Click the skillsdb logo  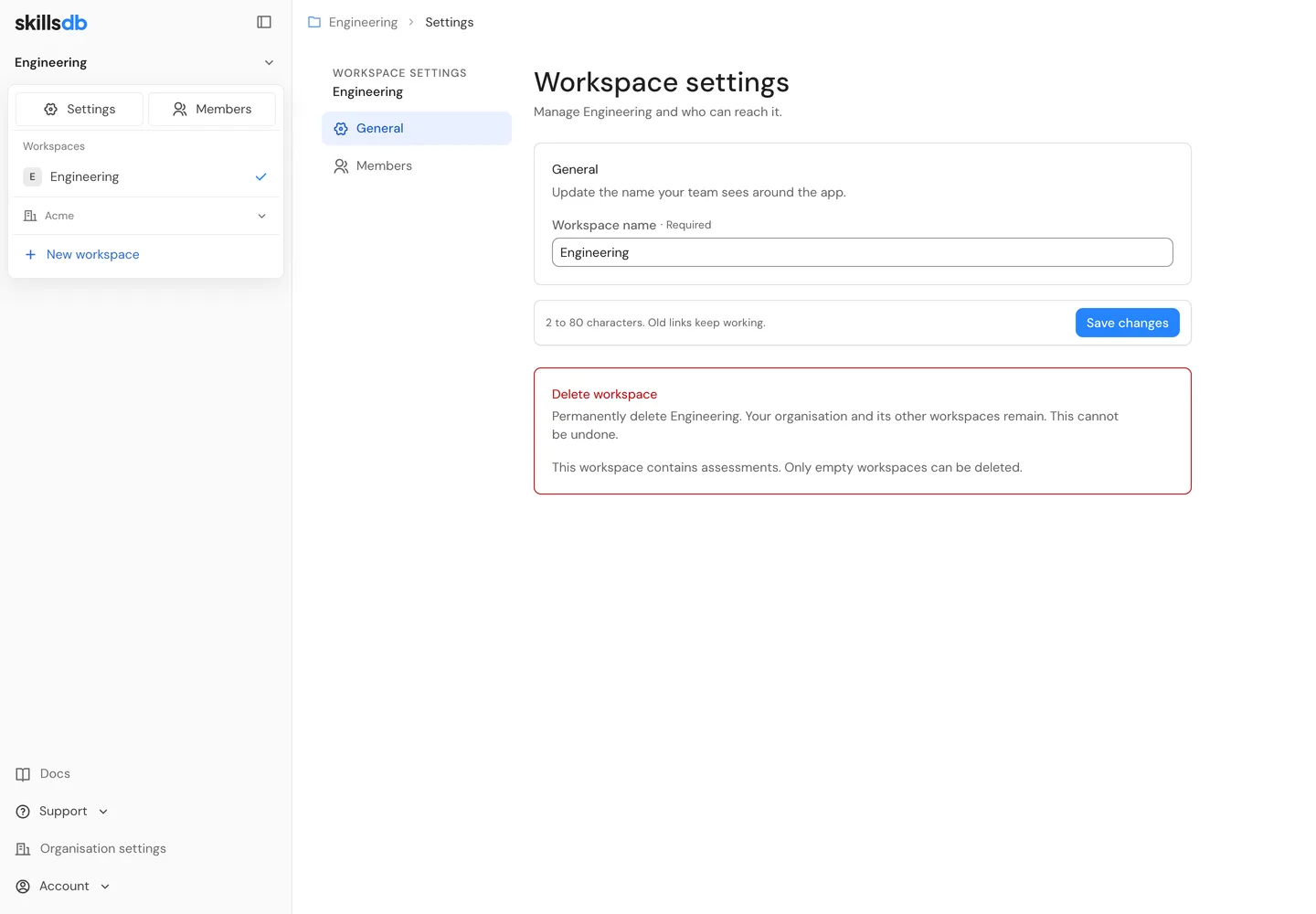pos(51,23)
